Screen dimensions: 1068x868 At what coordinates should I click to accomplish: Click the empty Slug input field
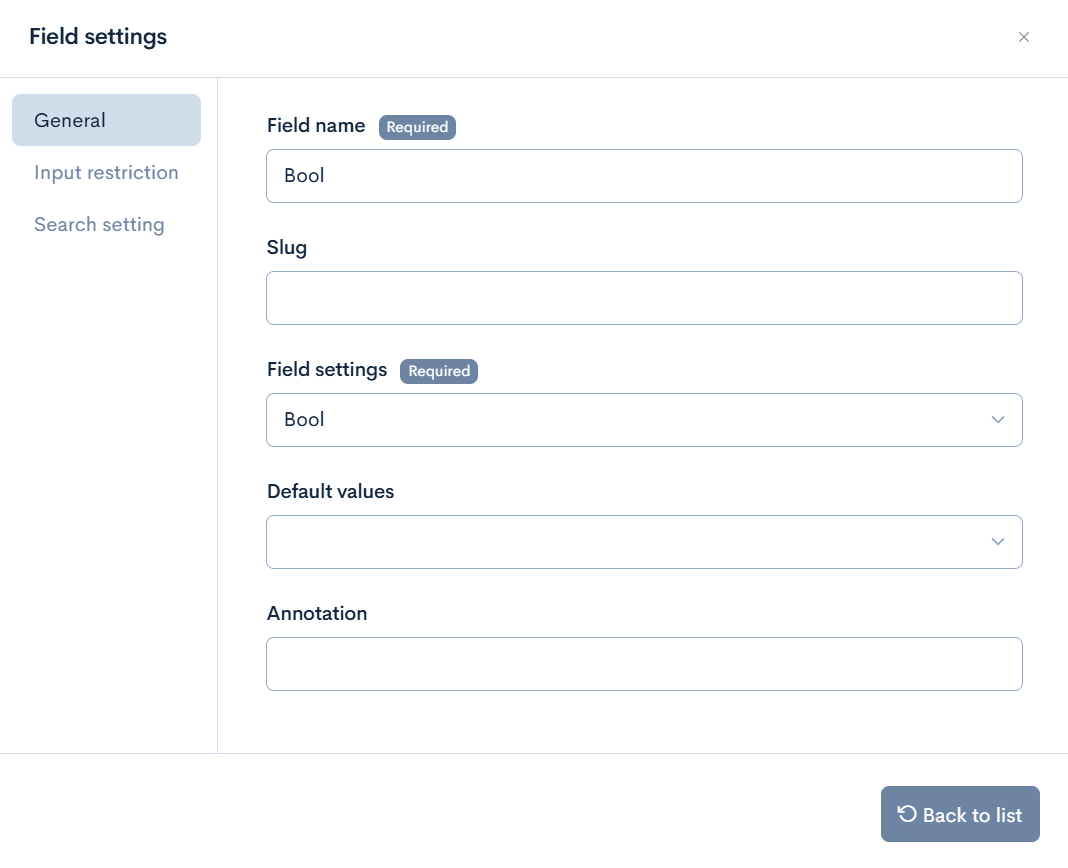[x=644, y=297]
